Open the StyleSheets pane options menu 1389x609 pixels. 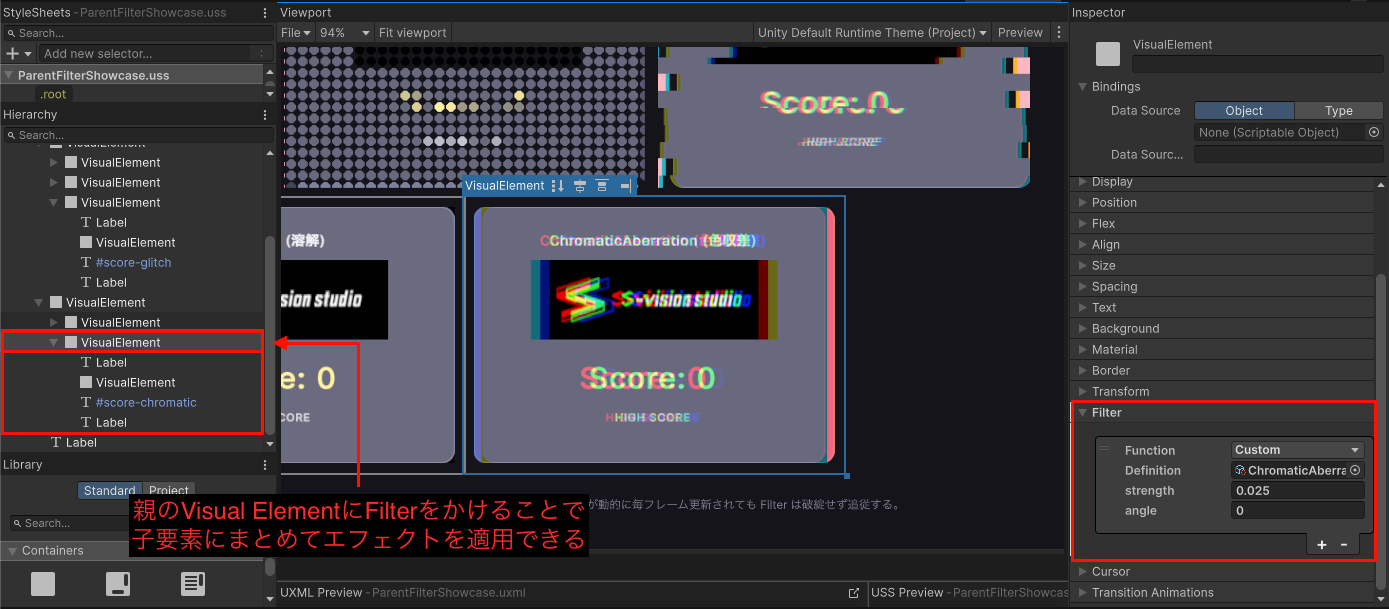265,13
